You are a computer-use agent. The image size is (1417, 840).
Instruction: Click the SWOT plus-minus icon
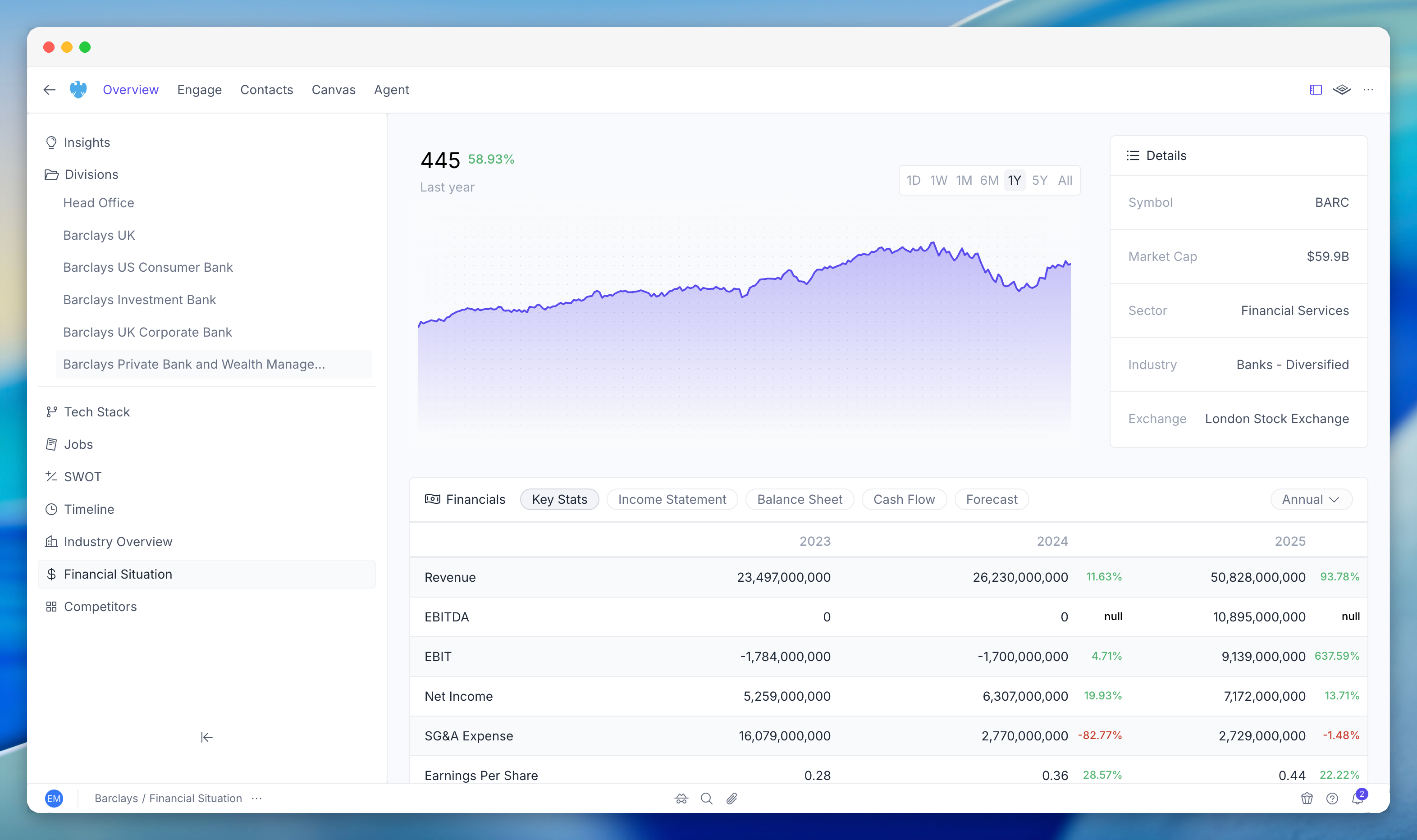(51, 477)
